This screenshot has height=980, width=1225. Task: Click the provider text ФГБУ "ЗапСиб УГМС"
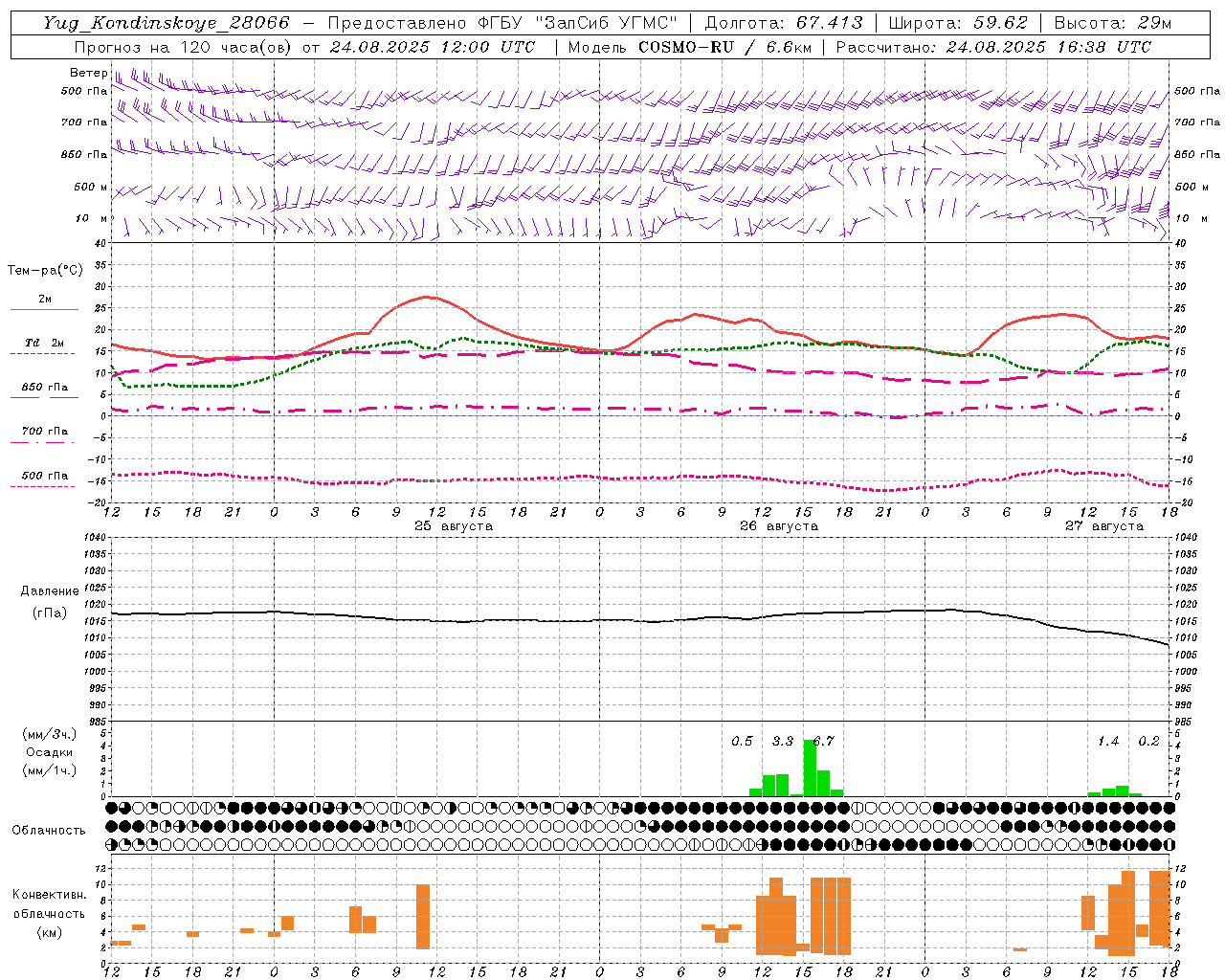click(577, 23)
